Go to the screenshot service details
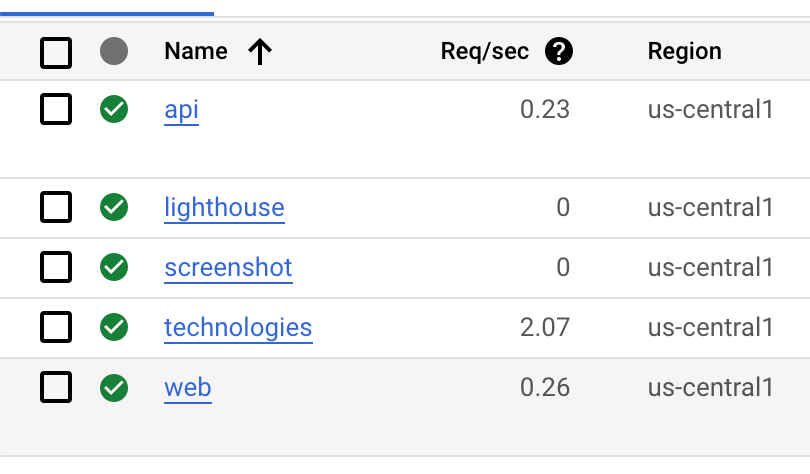The height and width of the screenshot is (474, 810). 228,268
